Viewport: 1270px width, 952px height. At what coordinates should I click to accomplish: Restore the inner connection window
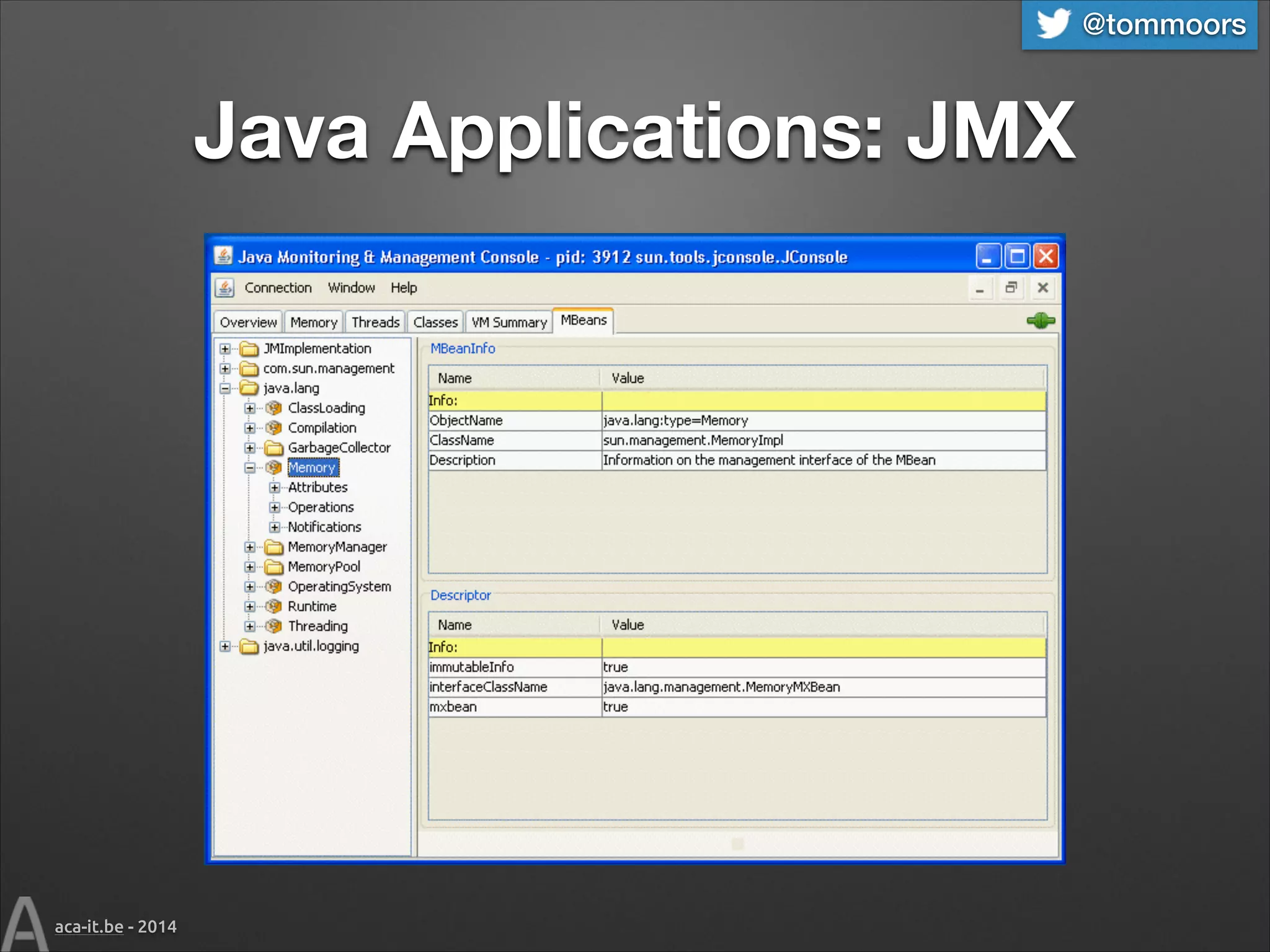tap(1011, 288)
